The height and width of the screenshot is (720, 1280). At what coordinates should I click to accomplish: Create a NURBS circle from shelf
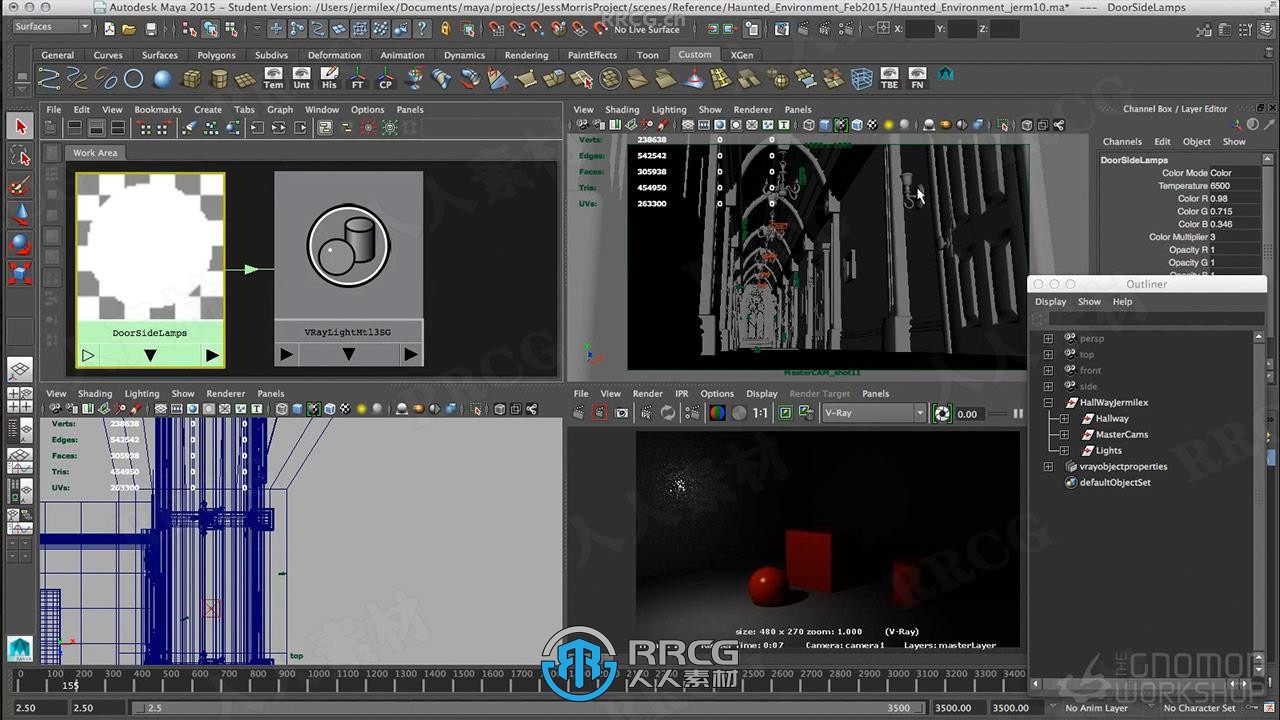click(134, 79)
